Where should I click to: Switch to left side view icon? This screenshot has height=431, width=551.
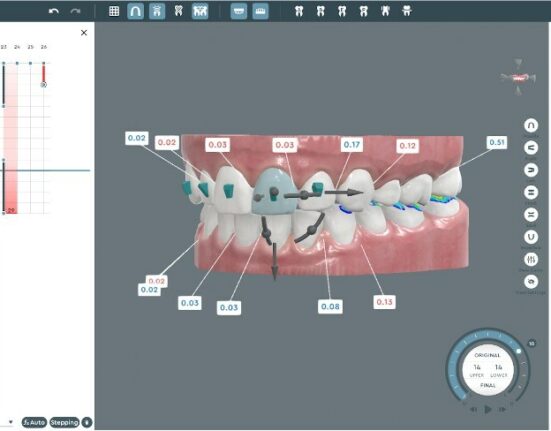(531, 170)
